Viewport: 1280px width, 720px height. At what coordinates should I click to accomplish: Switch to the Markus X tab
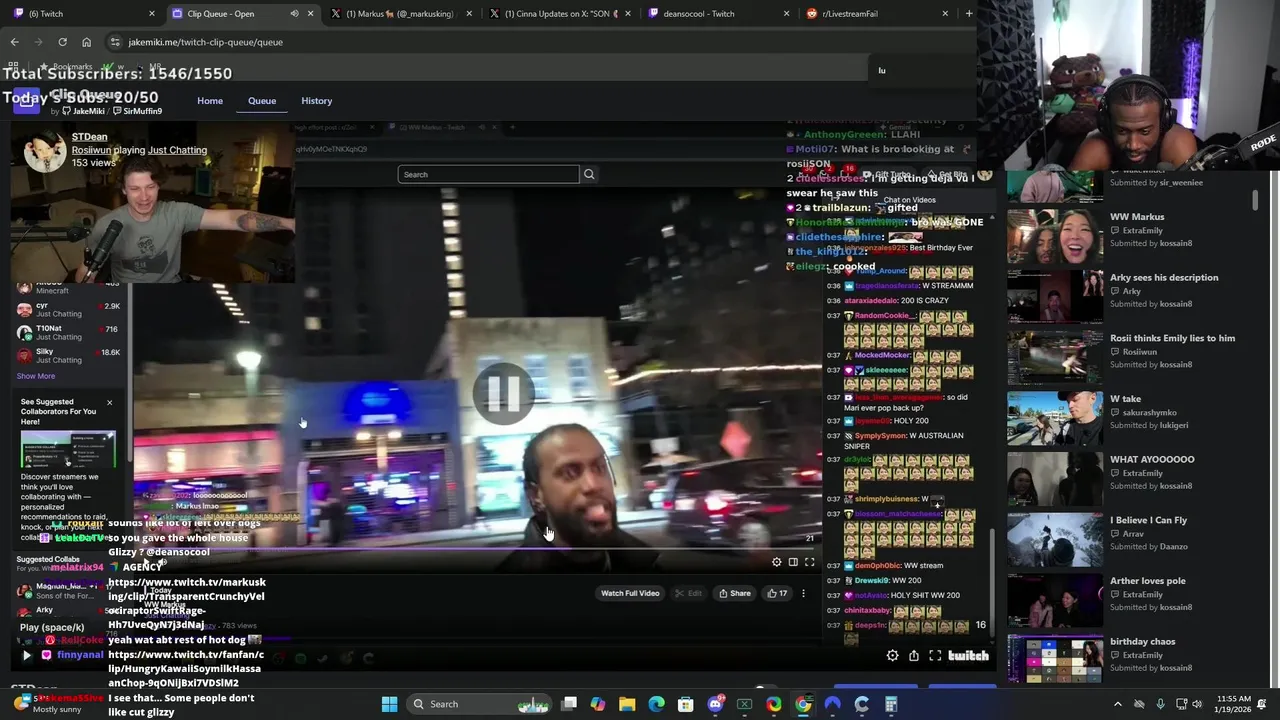(x=399, y=14)
